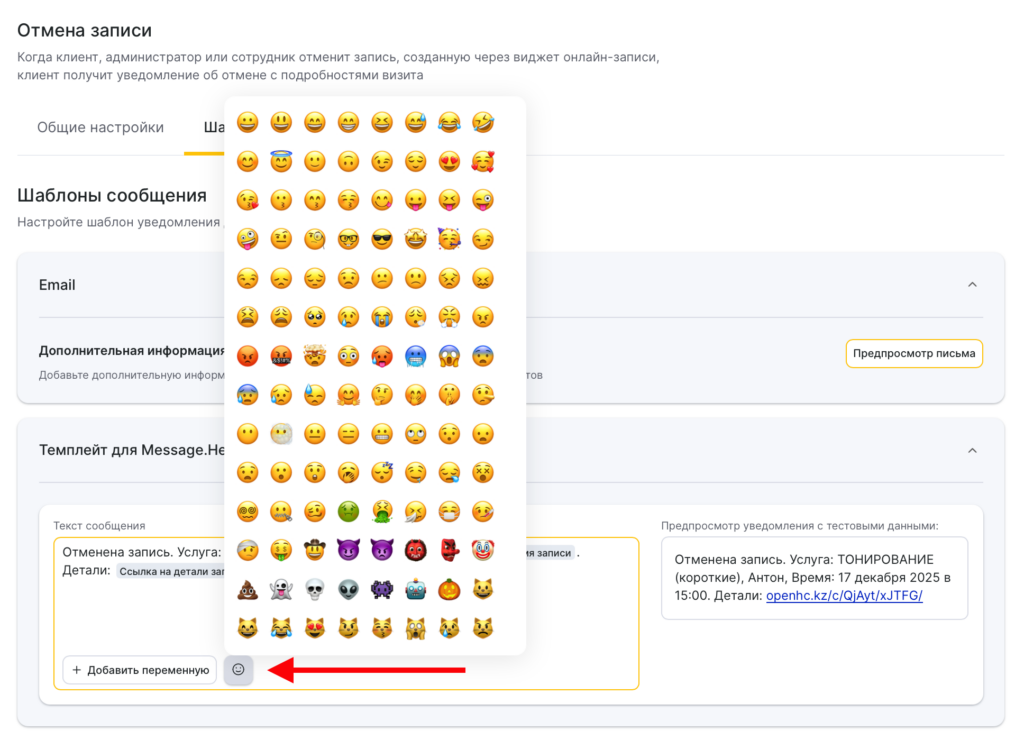Viewport: 1024px width, 749px height.
Task: Insert the robot face emoji
Action: pyautogui.click(x=416, y=589)
